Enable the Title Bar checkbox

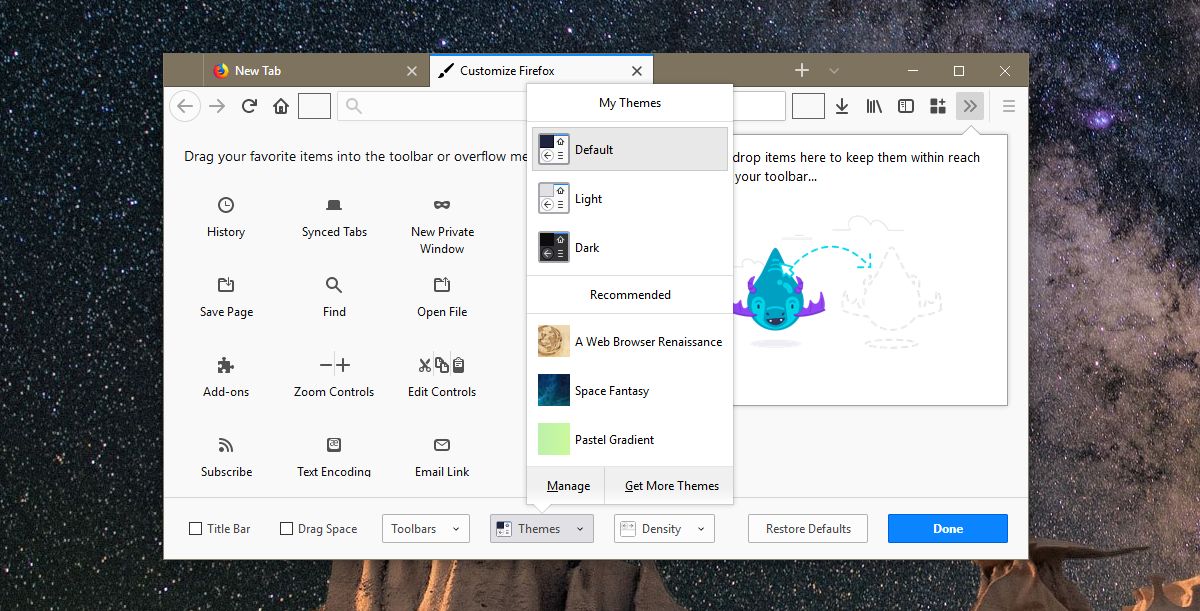[x=195, y=528]
